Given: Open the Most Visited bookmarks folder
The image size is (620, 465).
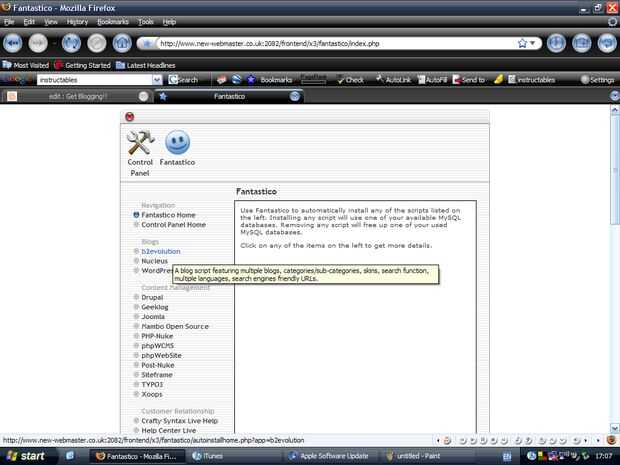Looking at the screenshot, I should 26,65.
